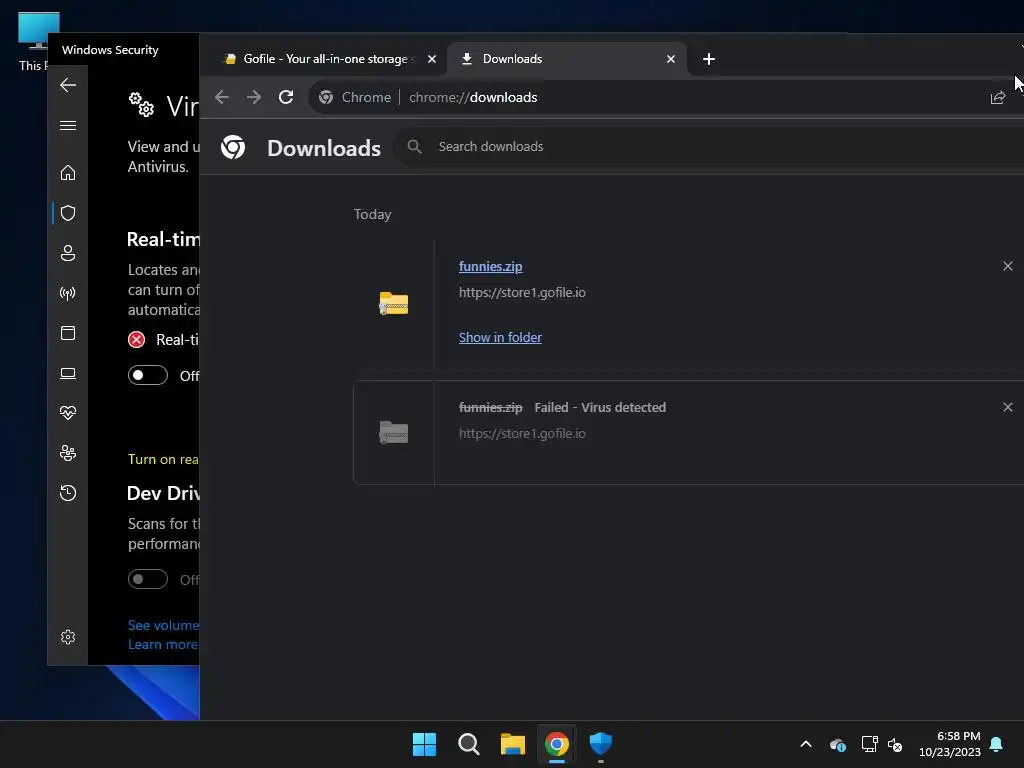Image resolution: width=1024 pixels, height=768 pixels.
Task: Open Windows Start menu
Action: [424, 744]
